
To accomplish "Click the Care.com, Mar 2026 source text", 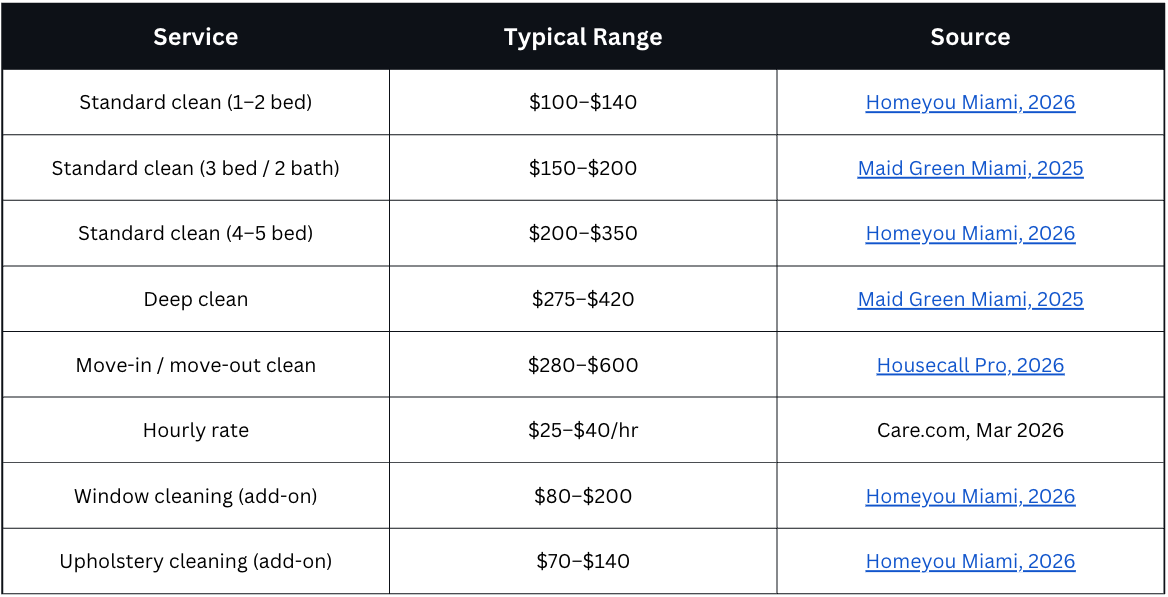I will point(970,430).
